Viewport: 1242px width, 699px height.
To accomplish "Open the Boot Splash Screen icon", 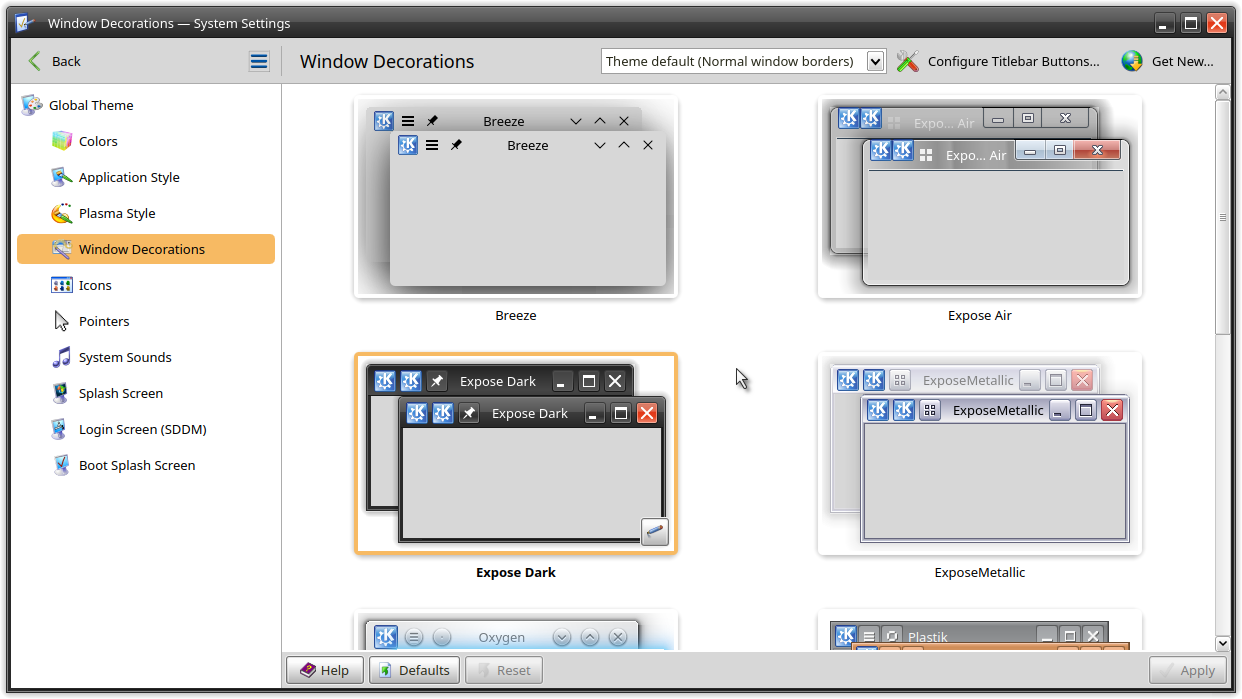I will [62, 465].
